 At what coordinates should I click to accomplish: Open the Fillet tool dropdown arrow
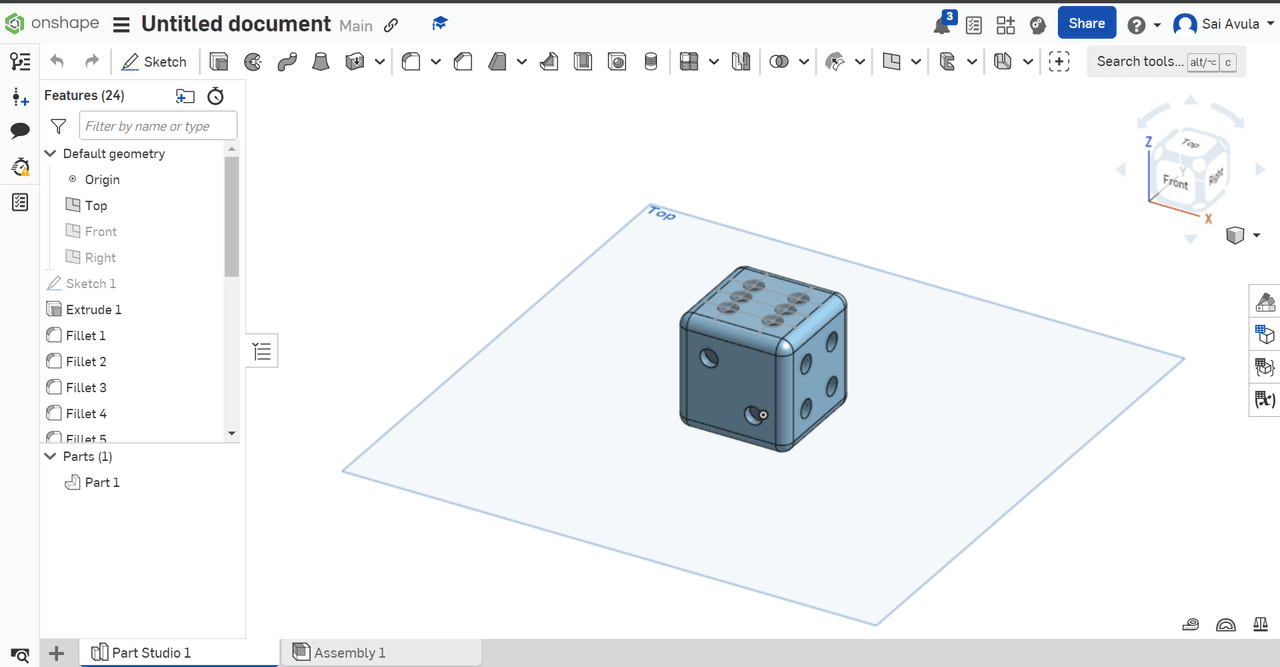(436, 62)
